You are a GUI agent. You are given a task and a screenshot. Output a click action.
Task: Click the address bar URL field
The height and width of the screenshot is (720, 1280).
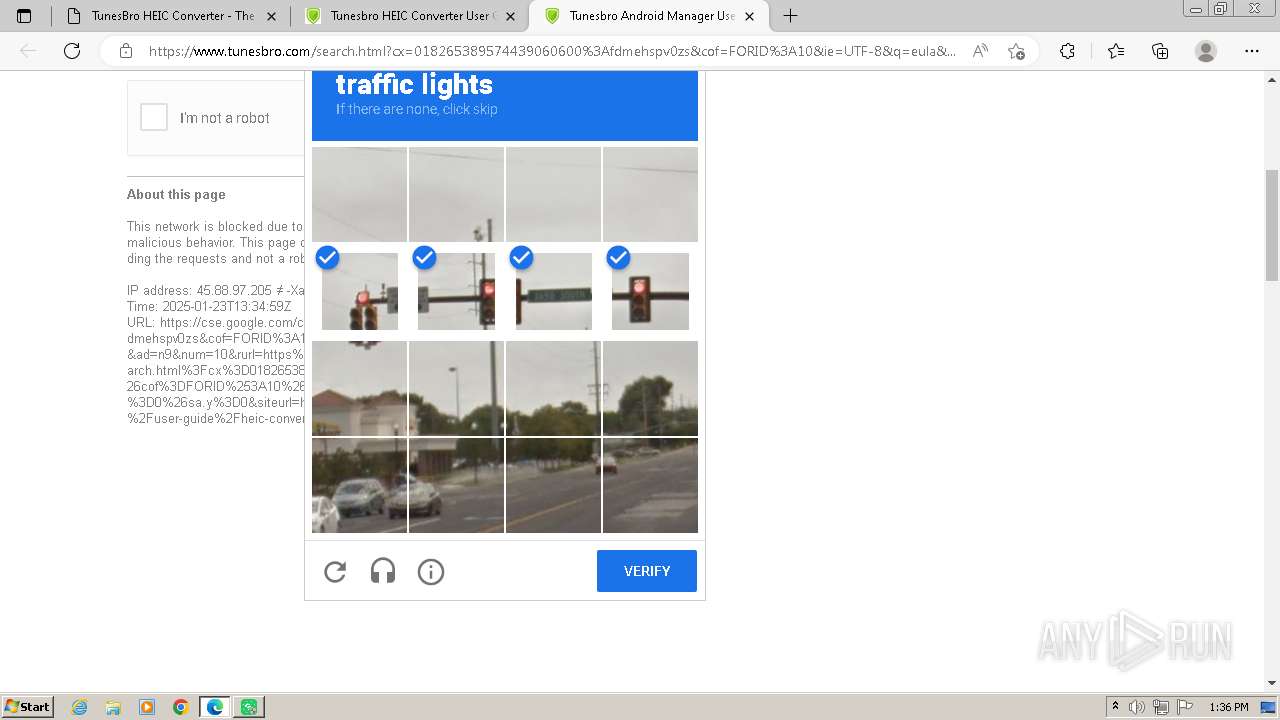[x=552, y=51]
